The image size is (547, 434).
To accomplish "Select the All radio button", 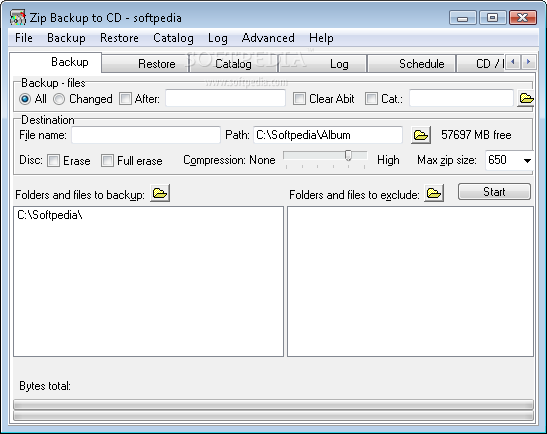I will [x=25, y=99].
